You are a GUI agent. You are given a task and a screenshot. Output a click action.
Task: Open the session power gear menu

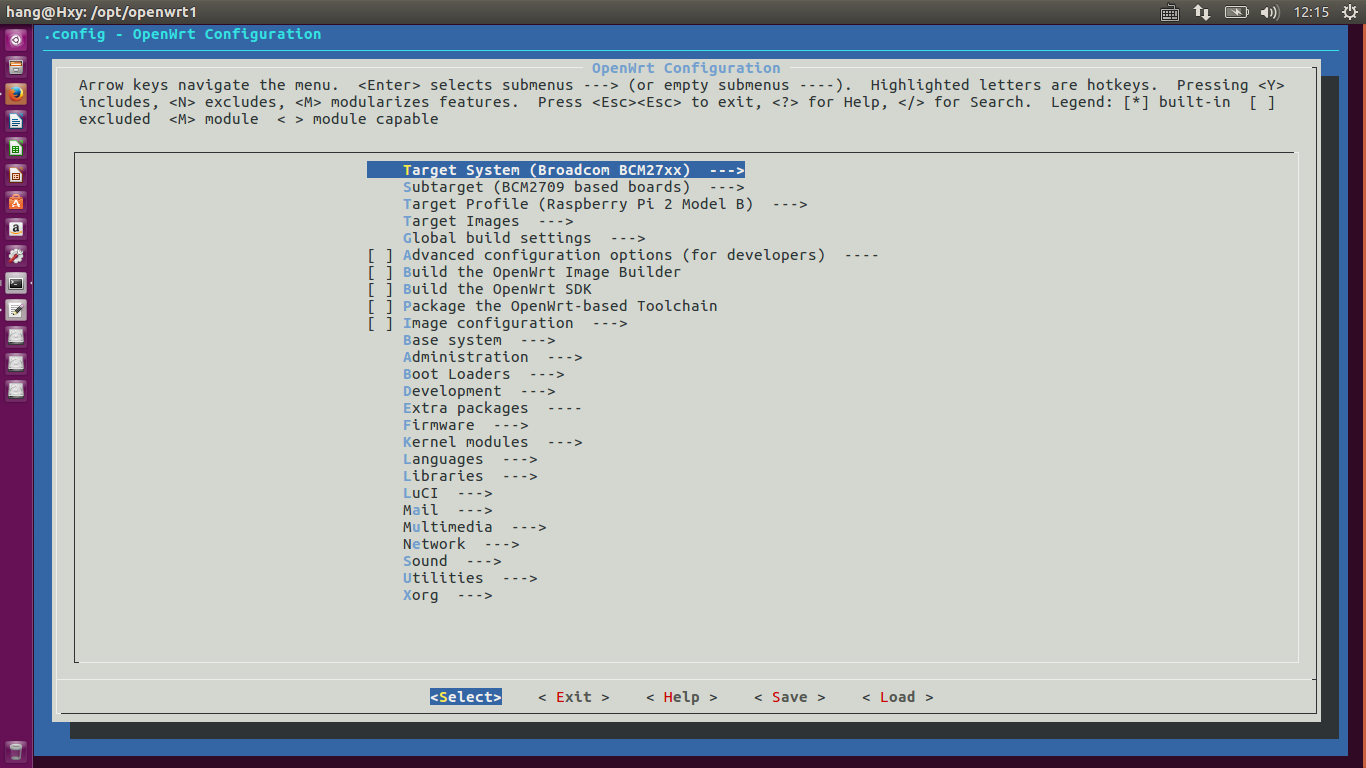pyautogui.click(x=1350, y=12)
